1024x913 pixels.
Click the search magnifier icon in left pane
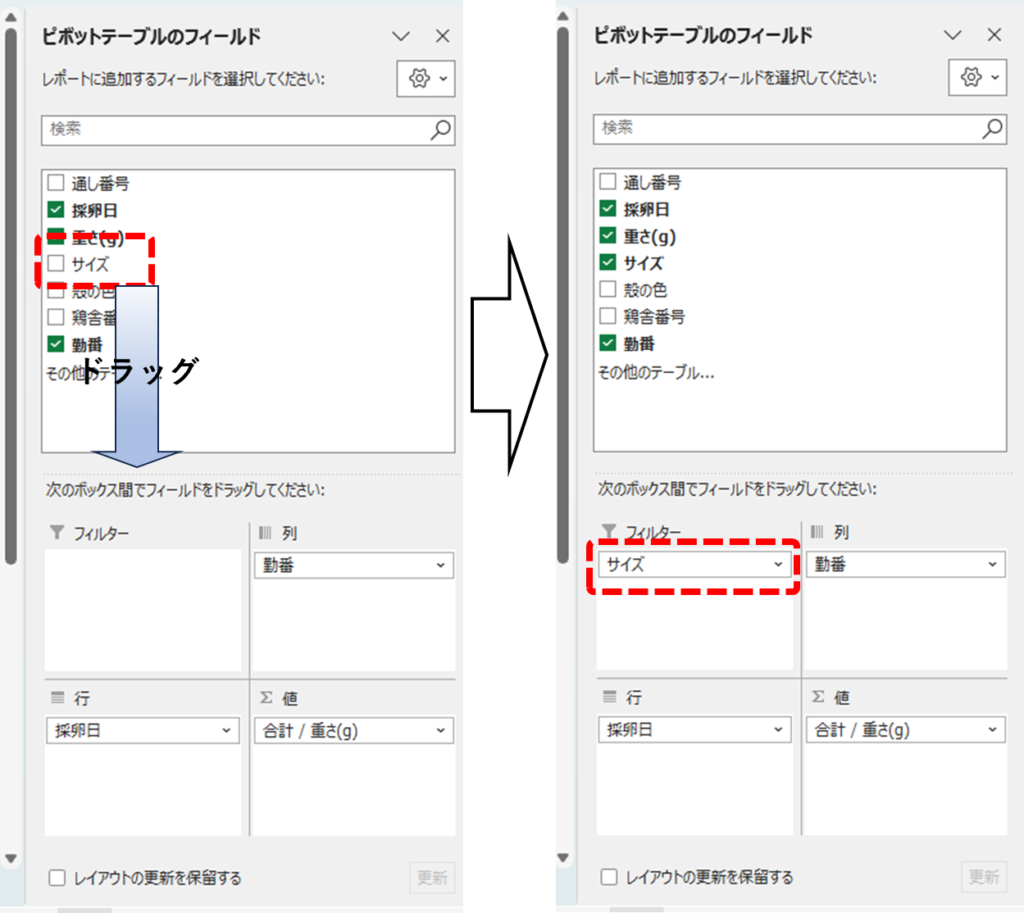pos(440,129)
